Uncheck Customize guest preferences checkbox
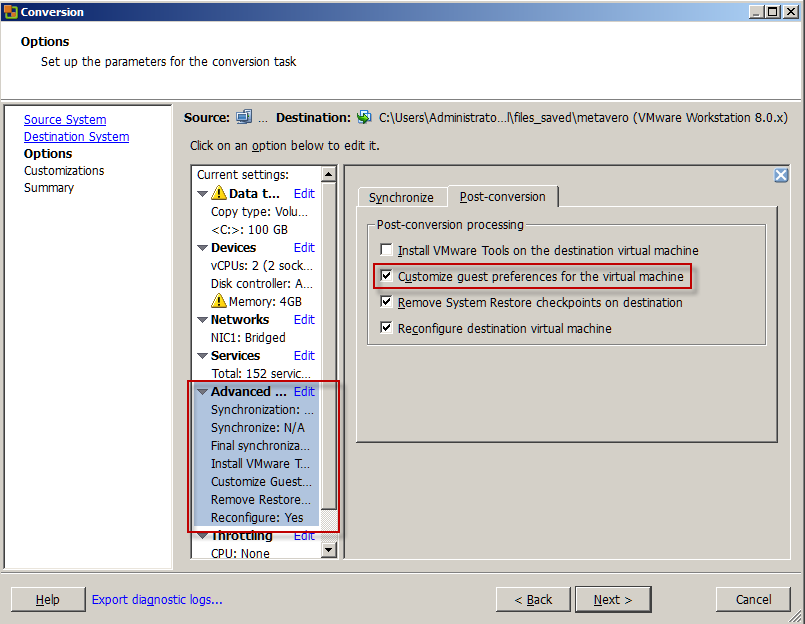The width and height of the screenshot is (805, 624). (386, 276)
